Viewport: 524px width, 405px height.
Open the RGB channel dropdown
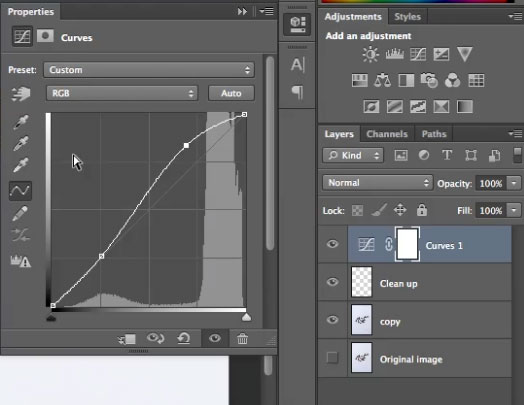tap(122, 93)
